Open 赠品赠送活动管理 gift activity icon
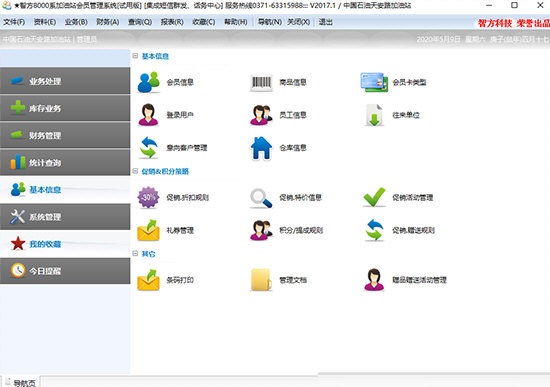 click(374, 280)
